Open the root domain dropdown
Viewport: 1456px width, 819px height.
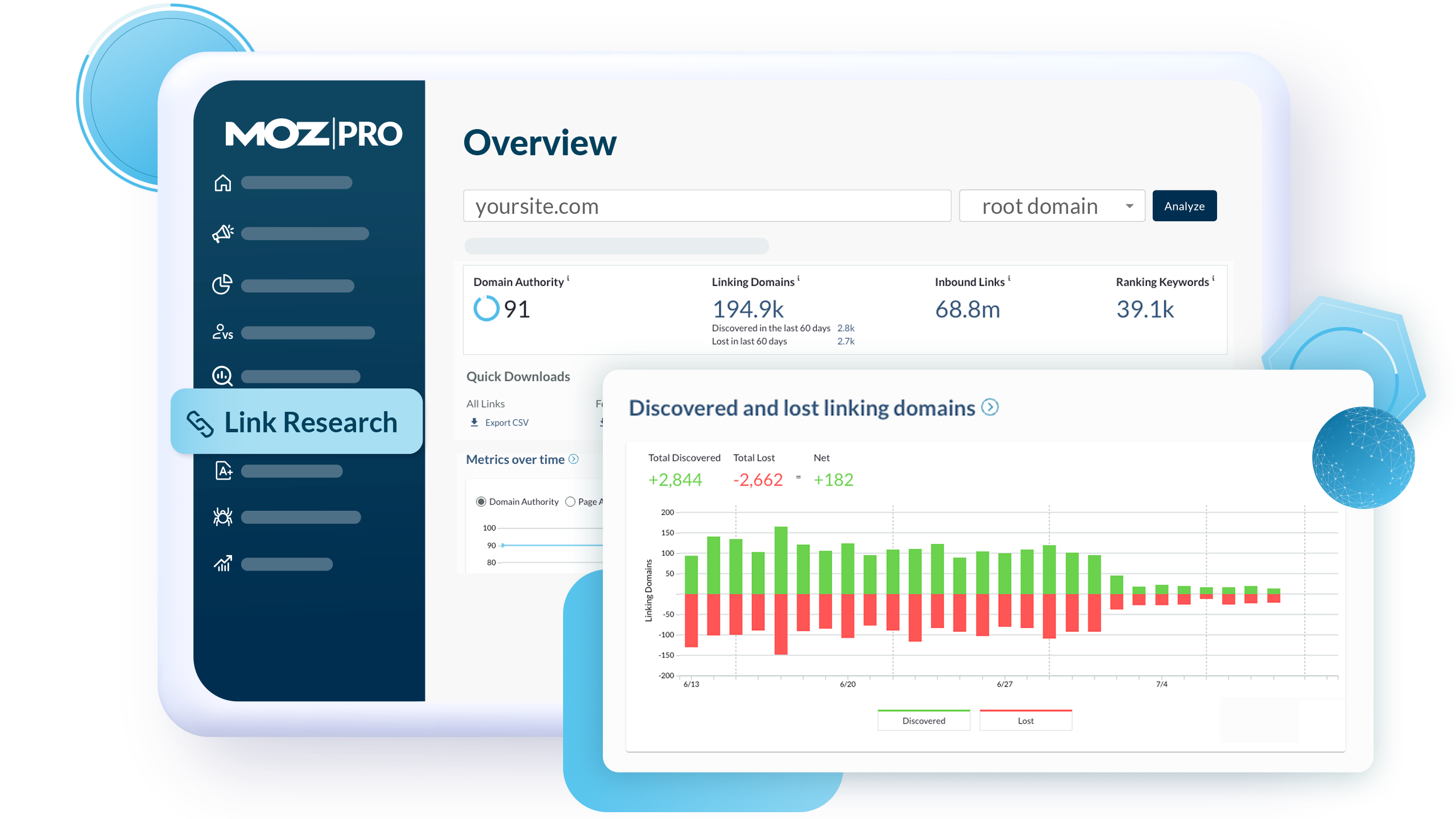[x=1052, y=206]
